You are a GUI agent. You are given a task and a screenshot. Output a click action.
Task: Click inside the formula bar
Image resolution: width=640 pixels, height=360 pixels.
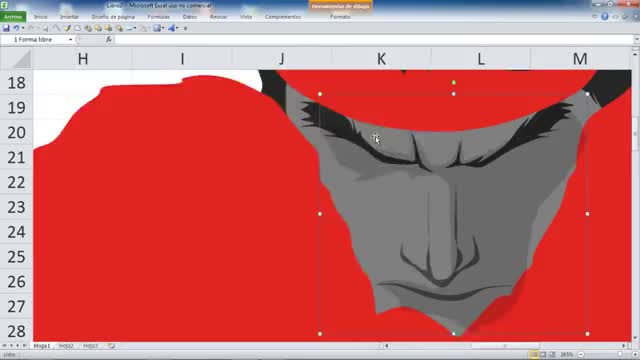click(x=373, y=40)
